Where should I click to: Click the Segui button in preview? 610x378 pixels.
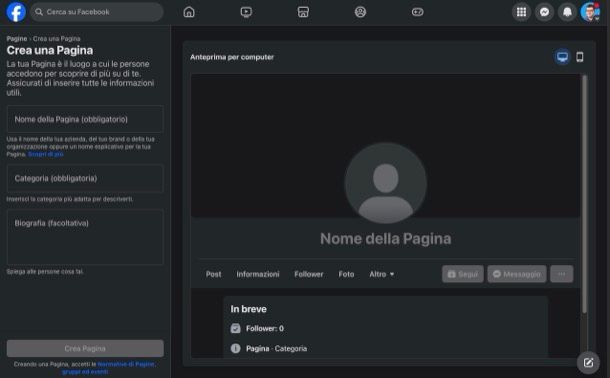pos(463,274)
